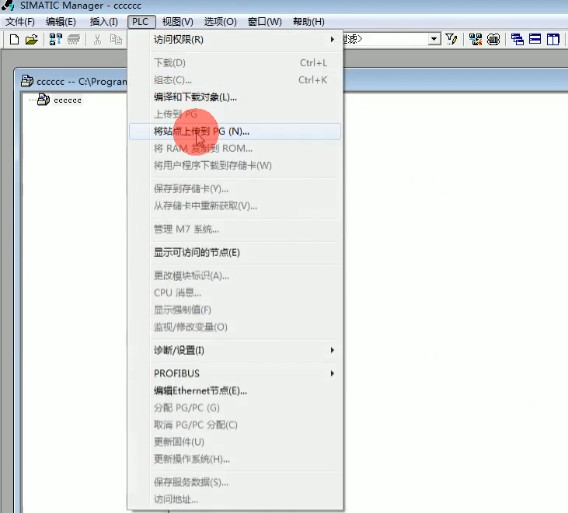Click the tile horizontally toolbar icon
The height and width of the screenshot is (513, 568).
[x=535, y=39]
